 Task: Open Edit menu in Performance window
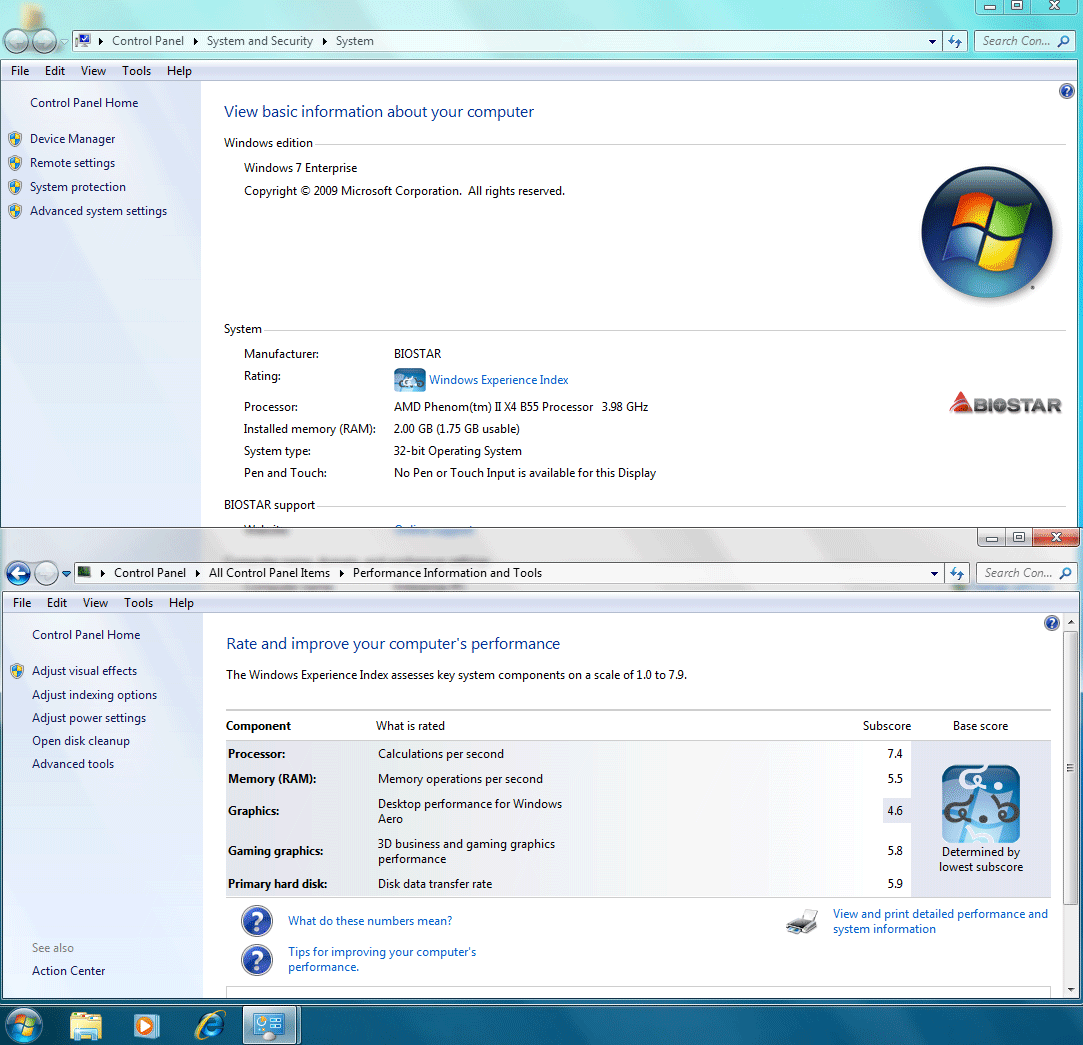57,603
